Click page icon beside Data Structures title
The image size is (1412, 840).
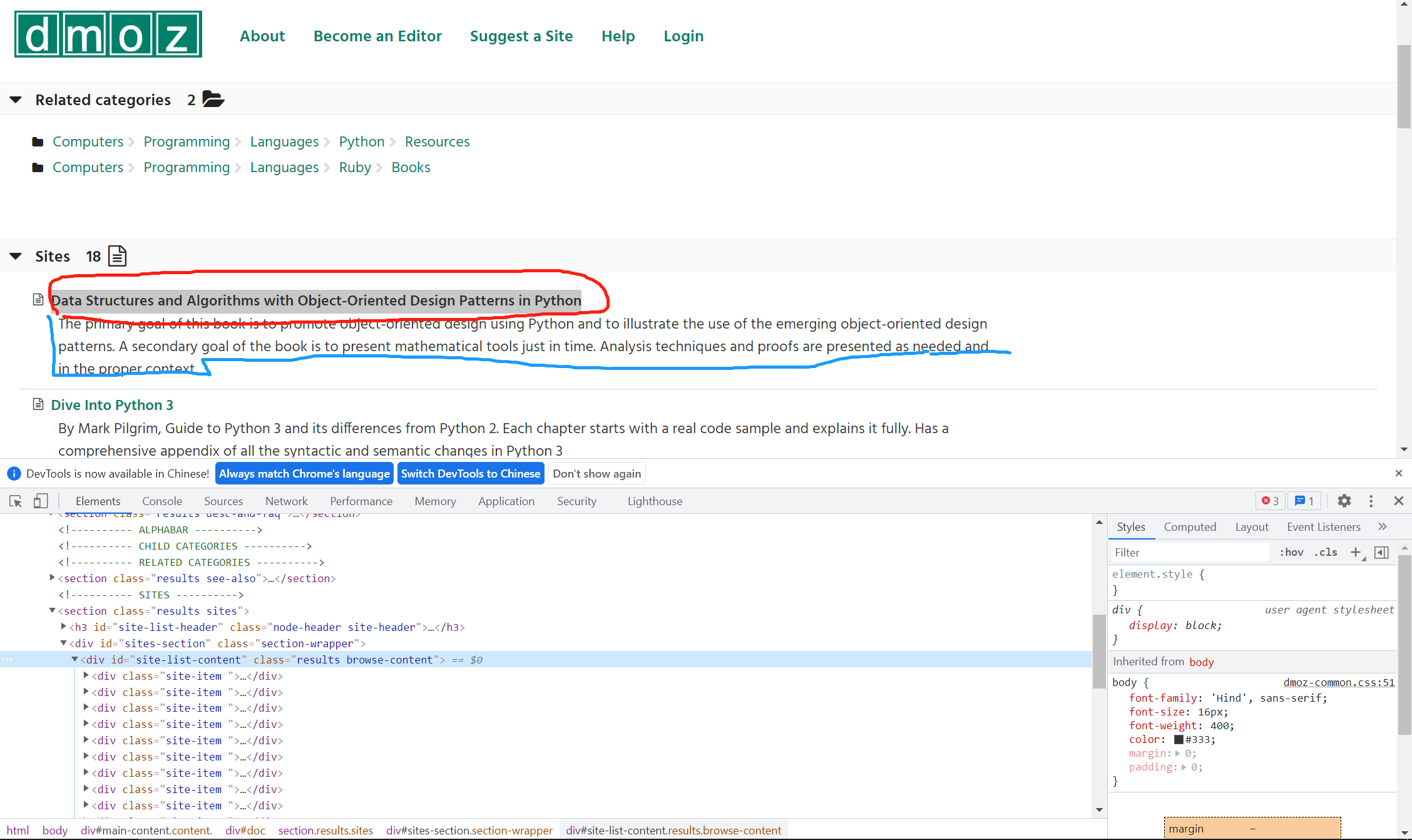pos(38,300)
